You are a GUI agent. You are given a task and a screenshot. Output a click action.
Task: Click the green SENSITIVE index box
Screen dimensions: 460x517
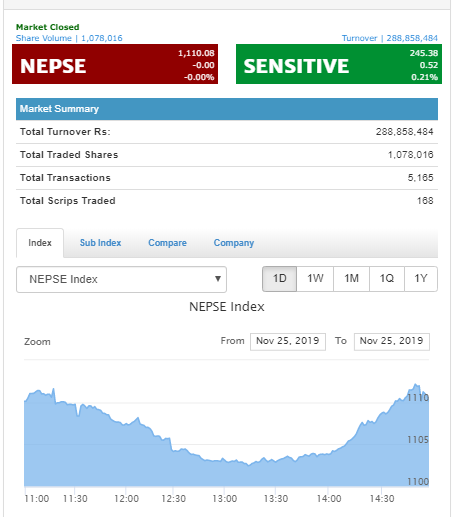(x=339, y=64)
